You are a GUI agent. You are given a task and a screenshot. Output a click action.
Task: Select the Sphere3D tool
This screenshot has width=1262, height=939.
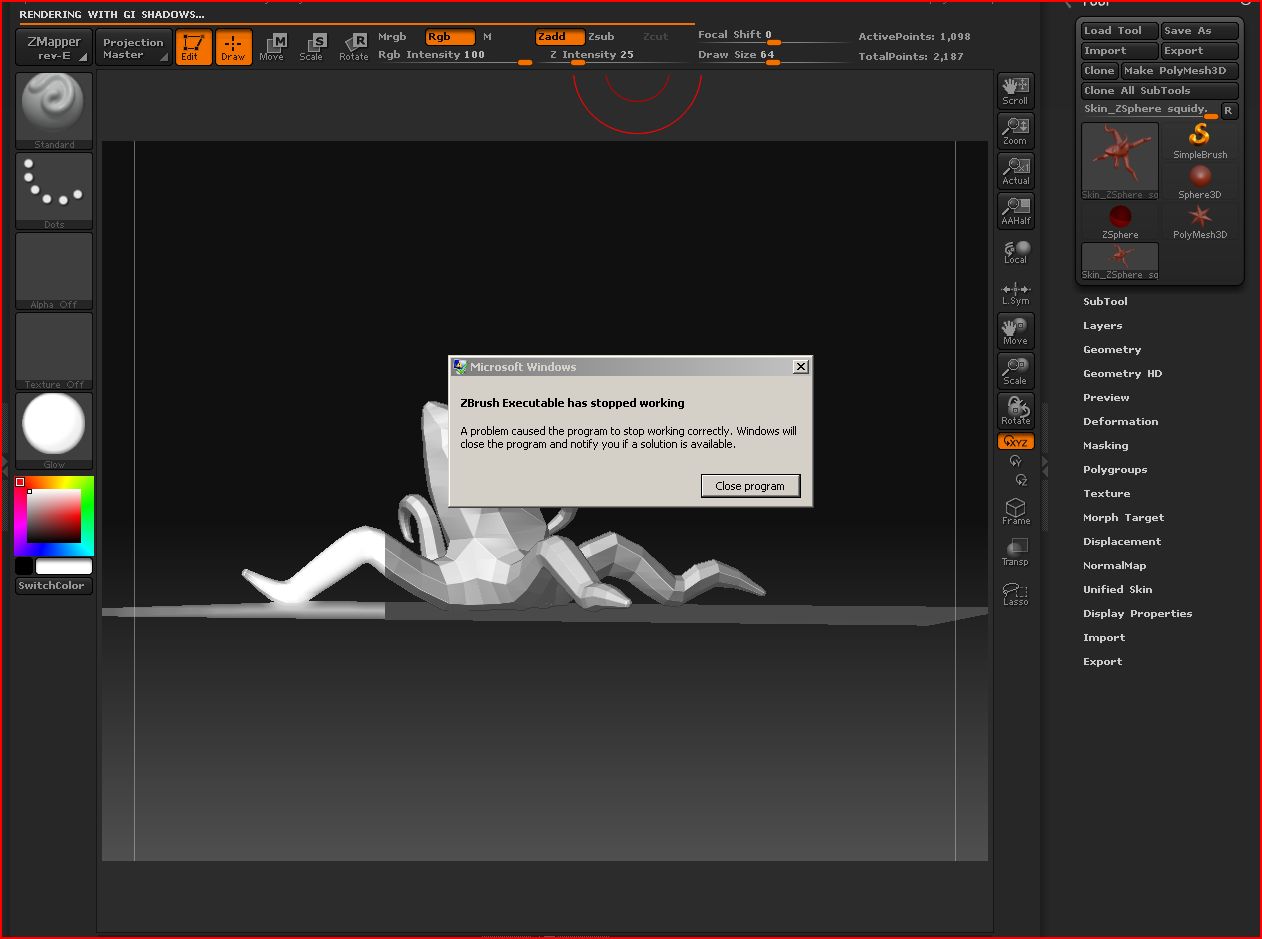[1200, 181]
